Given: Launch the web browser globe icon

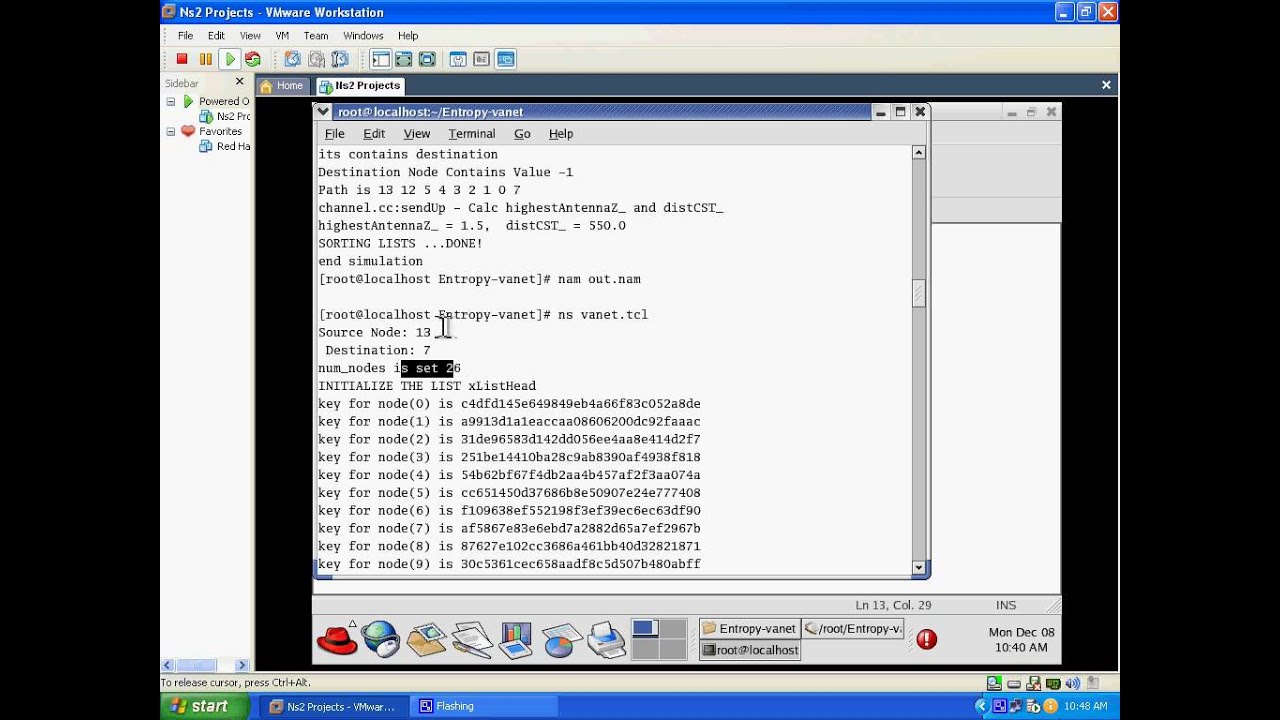Looking at the screenshot, I should [381, 638].
